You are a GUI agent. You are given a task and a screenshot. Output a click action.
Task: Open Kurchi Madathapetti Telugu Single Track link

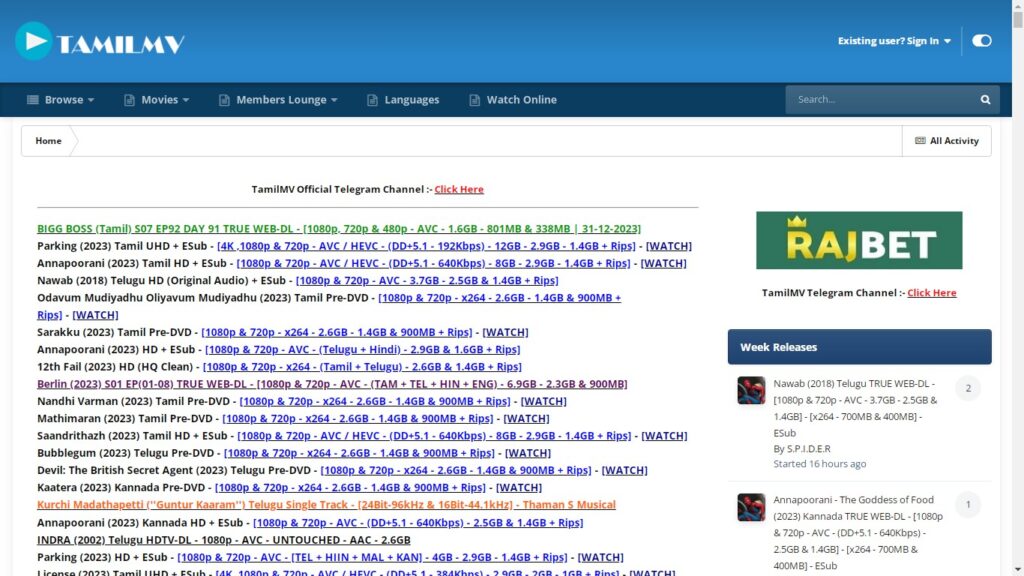(326, 505)
